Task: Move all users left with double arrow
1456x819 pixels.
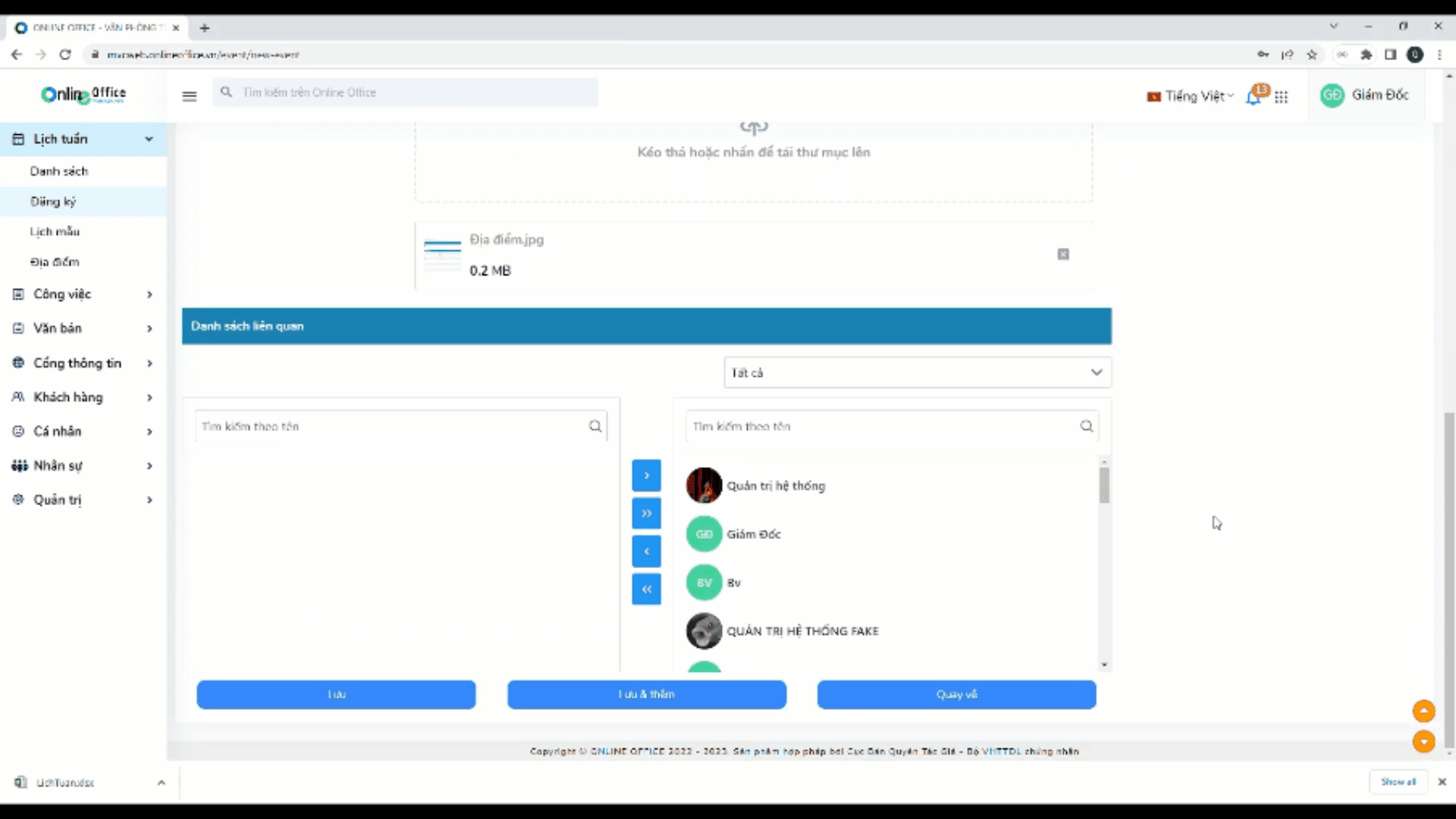Action: coord(646,589)
